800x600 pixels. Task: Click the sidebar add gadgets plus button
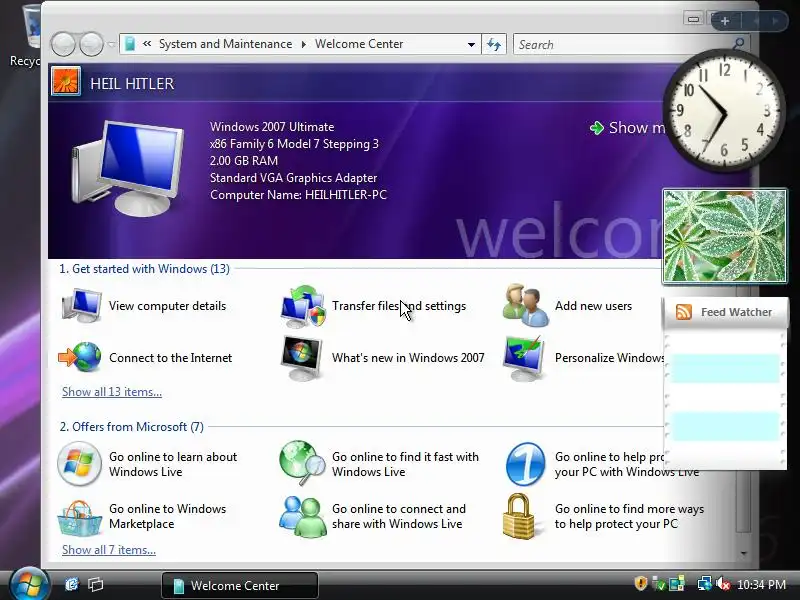tap(725, 21)
